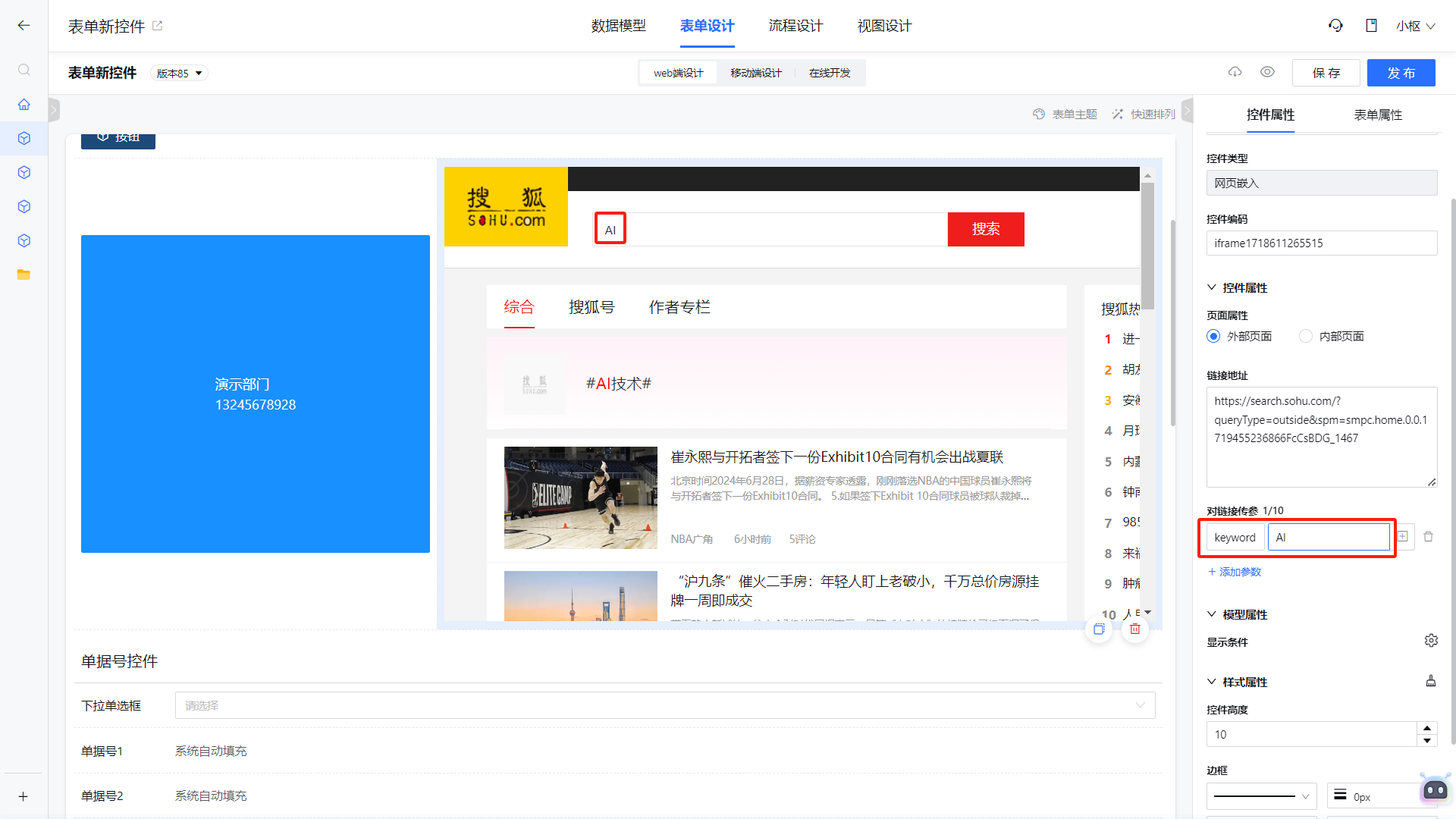This screenshot has height=819, width=1456.
Task: Click the AI parameter value field
Action: (x=1329, y=537)
